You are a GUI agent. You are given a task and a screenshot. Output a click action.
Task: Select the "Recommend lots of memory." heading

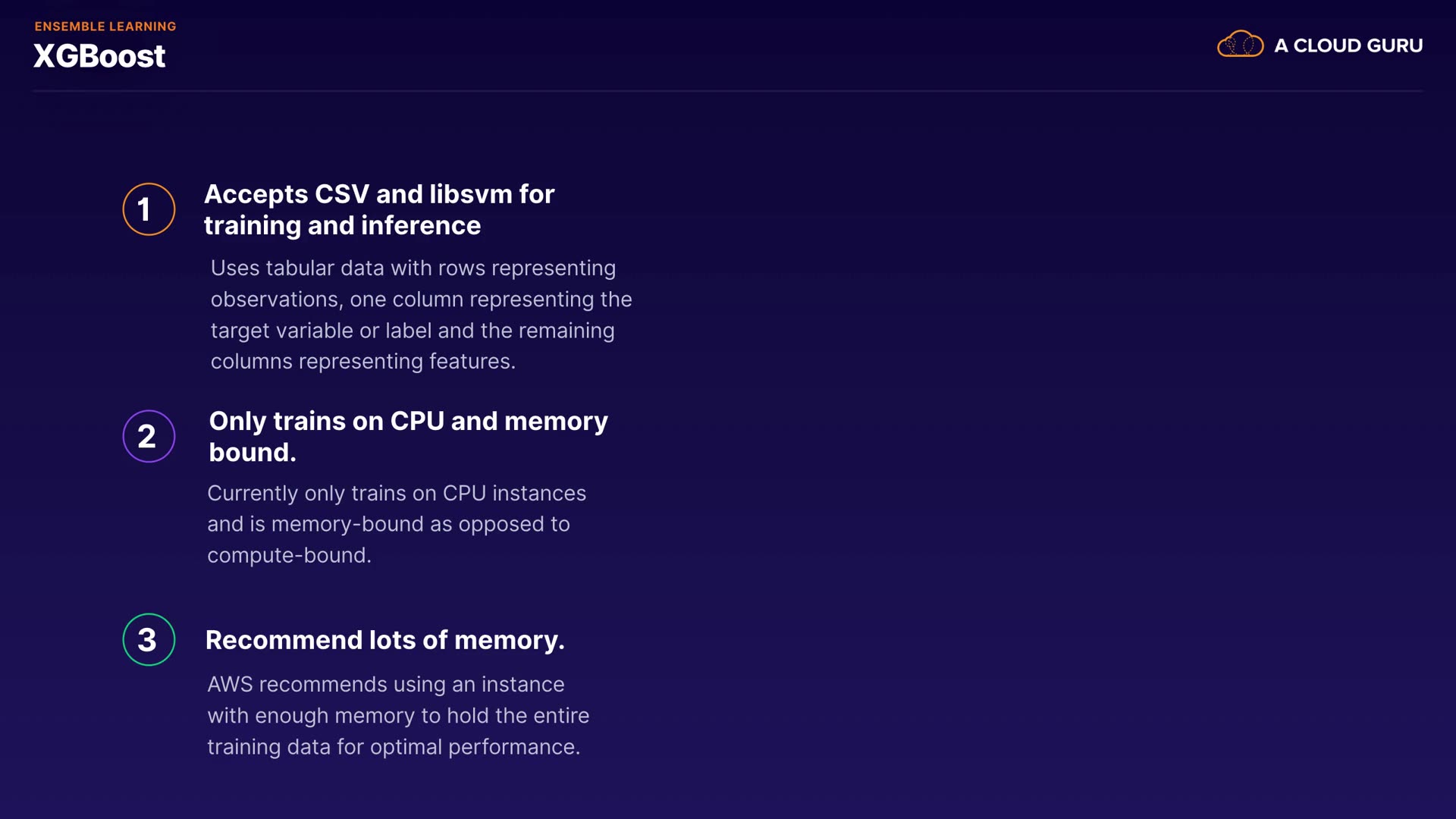click(x=384, y=640)
